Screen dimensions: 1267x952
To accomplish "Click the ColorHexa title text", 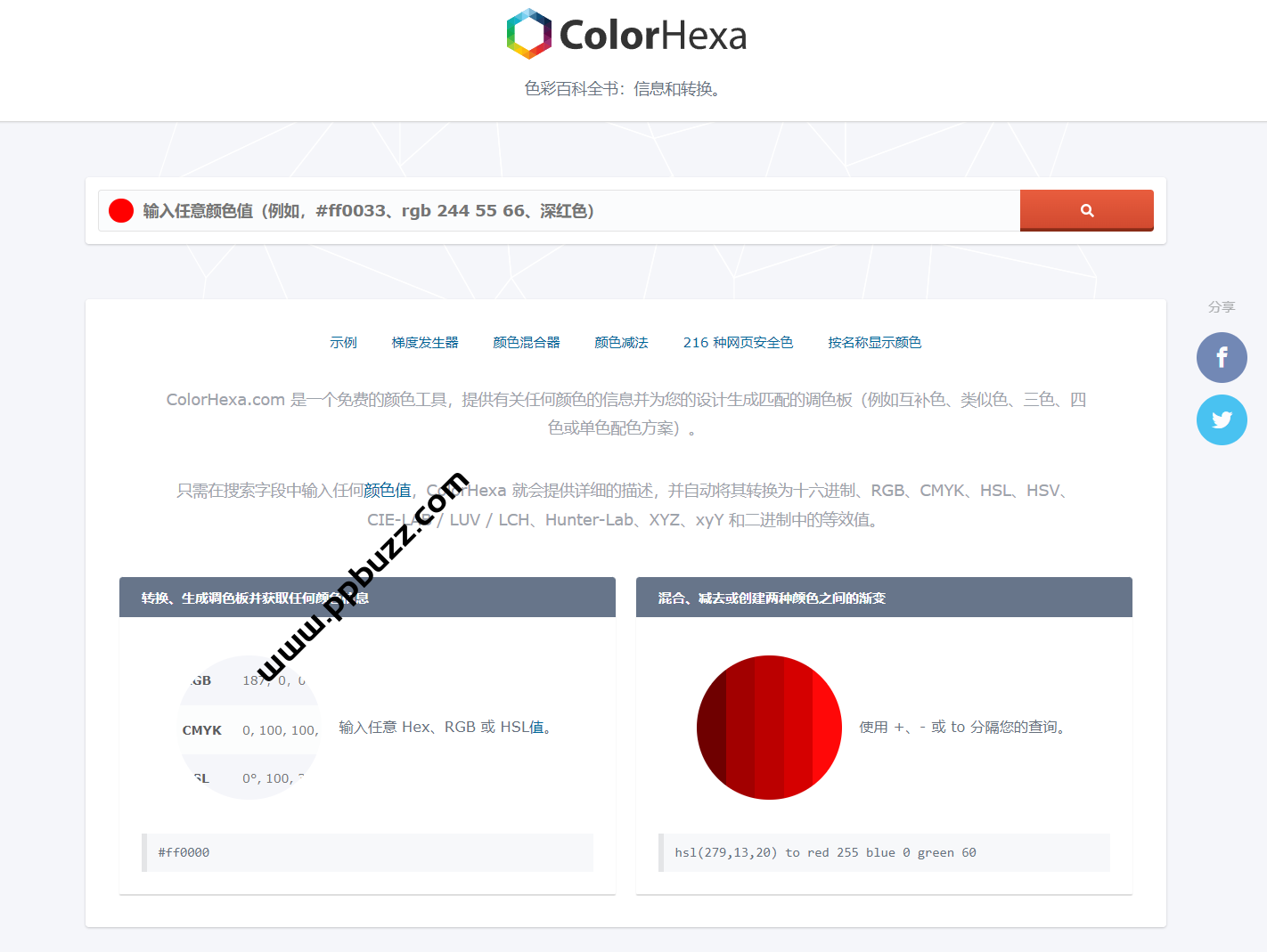I will point(652,36).
